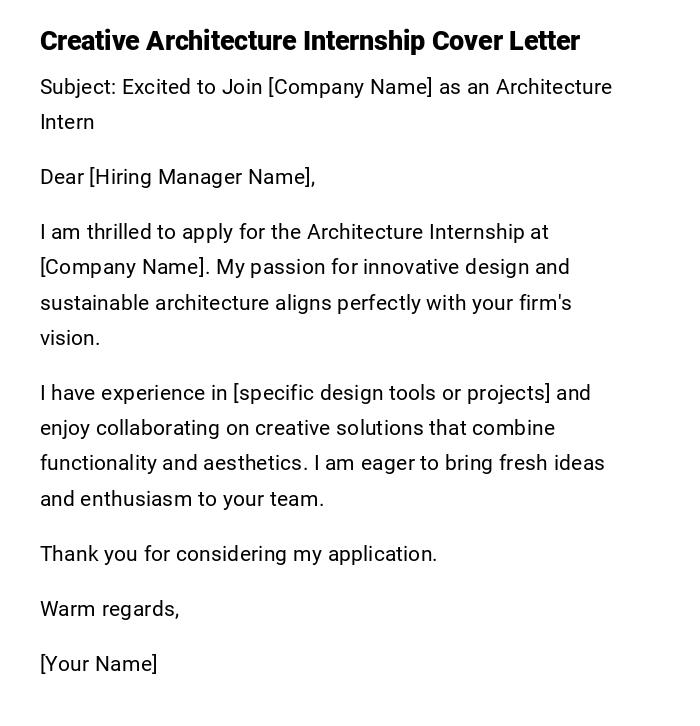Click the "Thank you for considering my application." line
The image size is (700, 726).
click(238, 554)
